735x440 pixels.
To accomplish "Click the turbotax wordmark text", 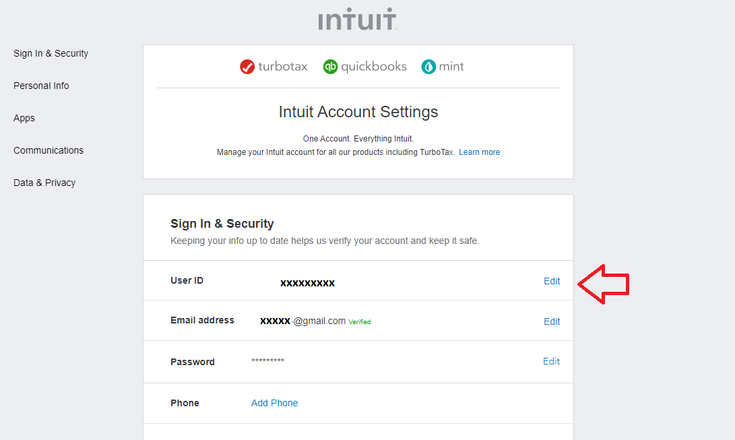I will click(283, 67).
